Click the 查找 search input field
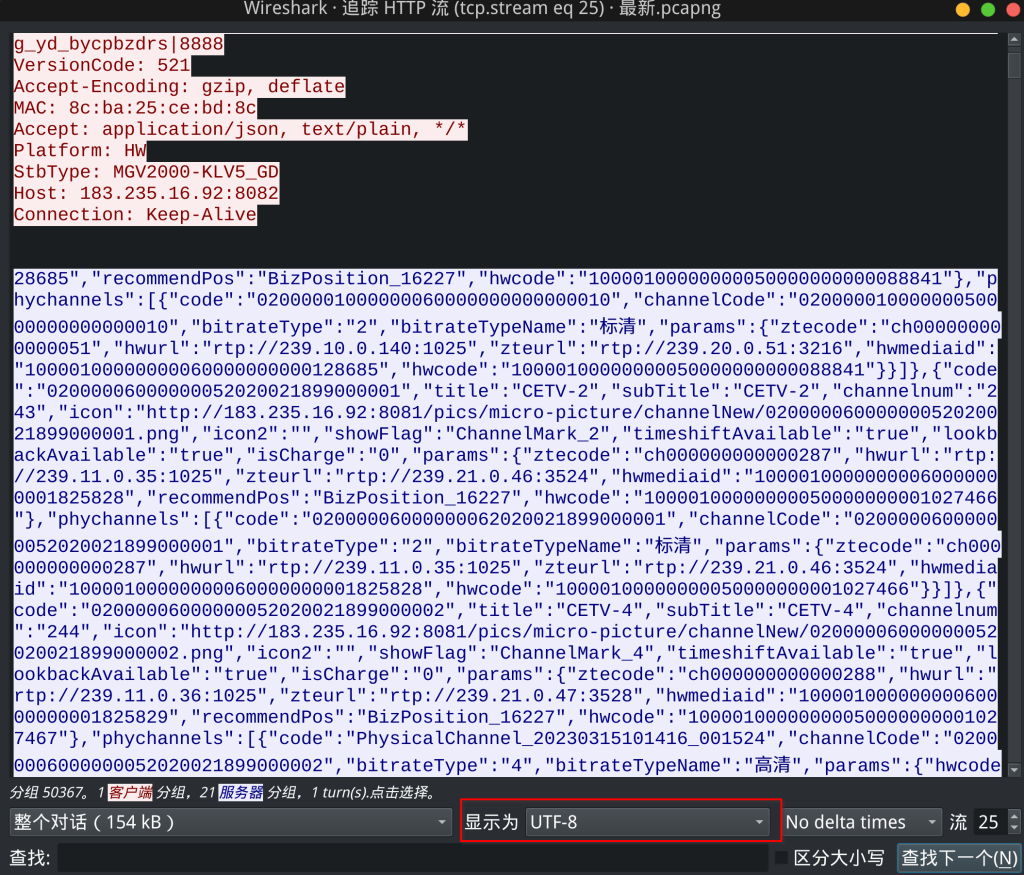The image size is (1024, 875). point(413,857)
